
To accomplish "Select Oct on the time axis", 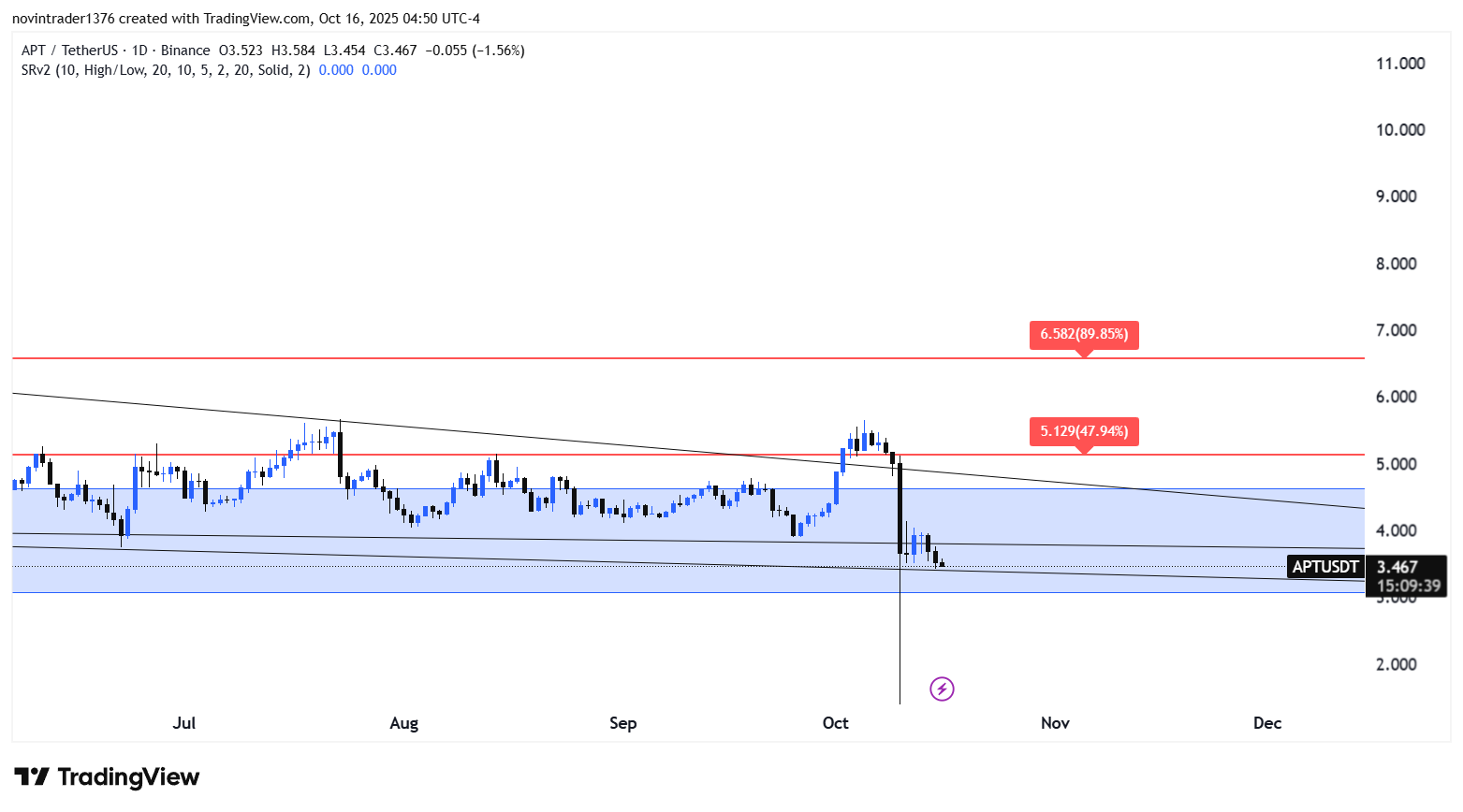I will [x=836, y=723].
